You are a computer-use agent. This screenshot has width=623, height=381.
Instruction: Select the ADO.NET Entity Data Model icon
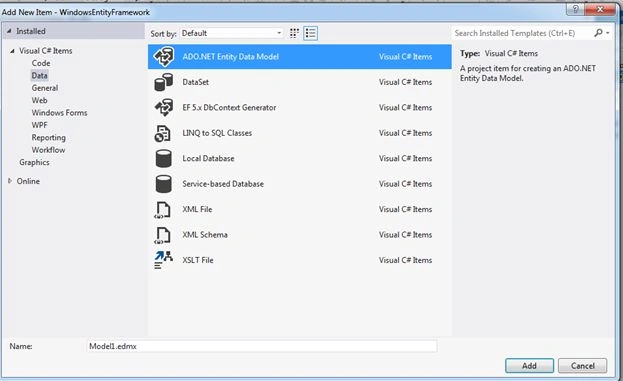[x=164, y=57]
